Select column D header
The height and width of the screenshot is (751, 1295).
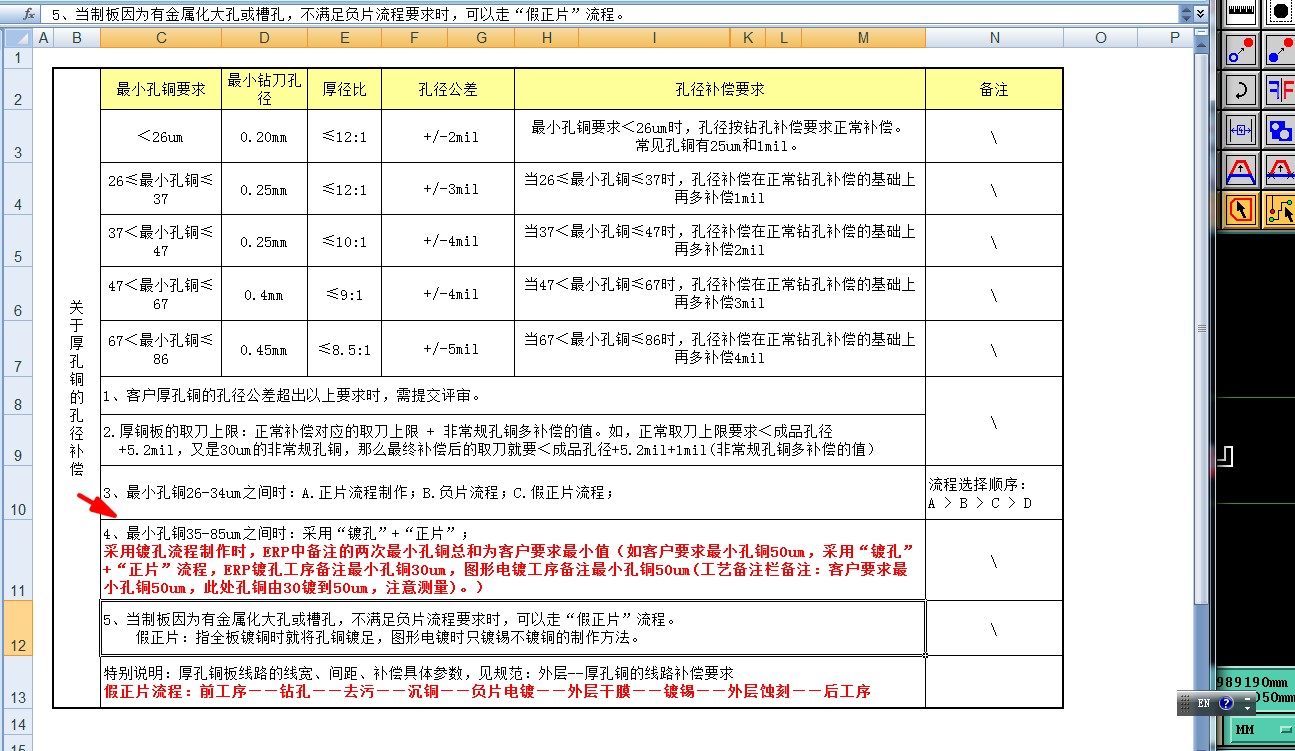[264, 38]
